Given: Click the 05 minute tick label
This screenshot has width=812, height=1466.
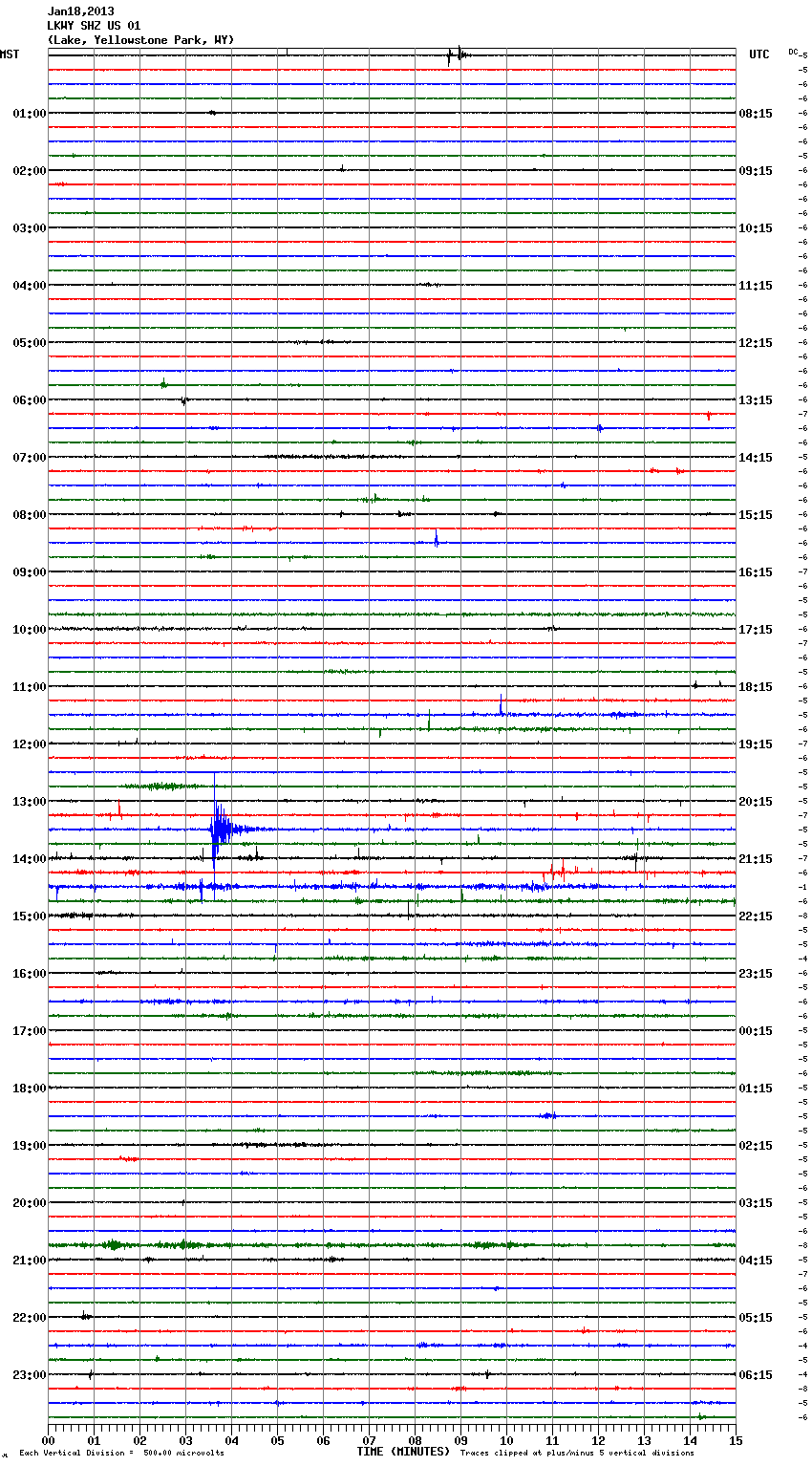Looking at the screenshot, I should tap(277, 1440).
